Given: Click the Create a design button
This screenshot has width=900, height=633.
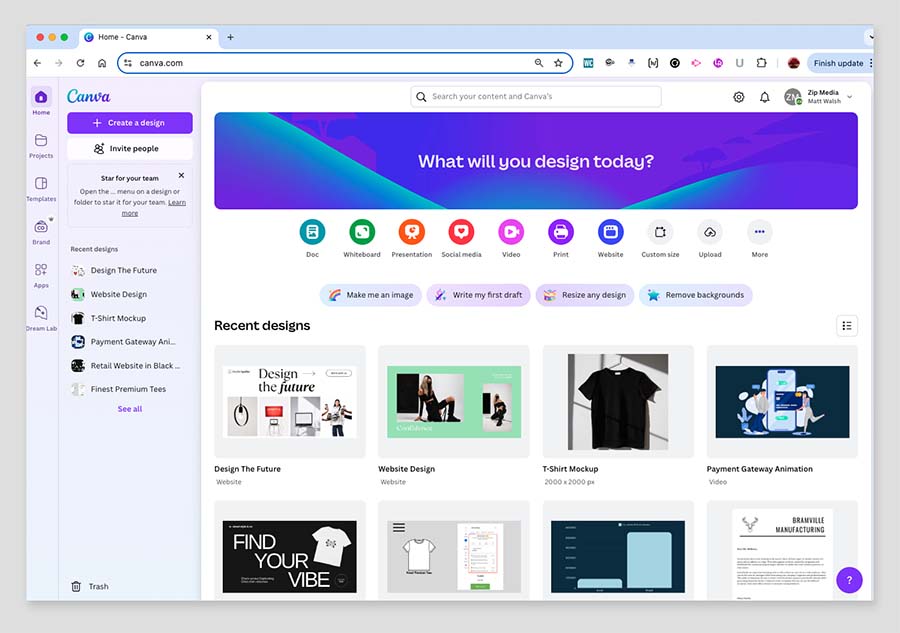Looking at the screenshot, I should pos(130,123).
